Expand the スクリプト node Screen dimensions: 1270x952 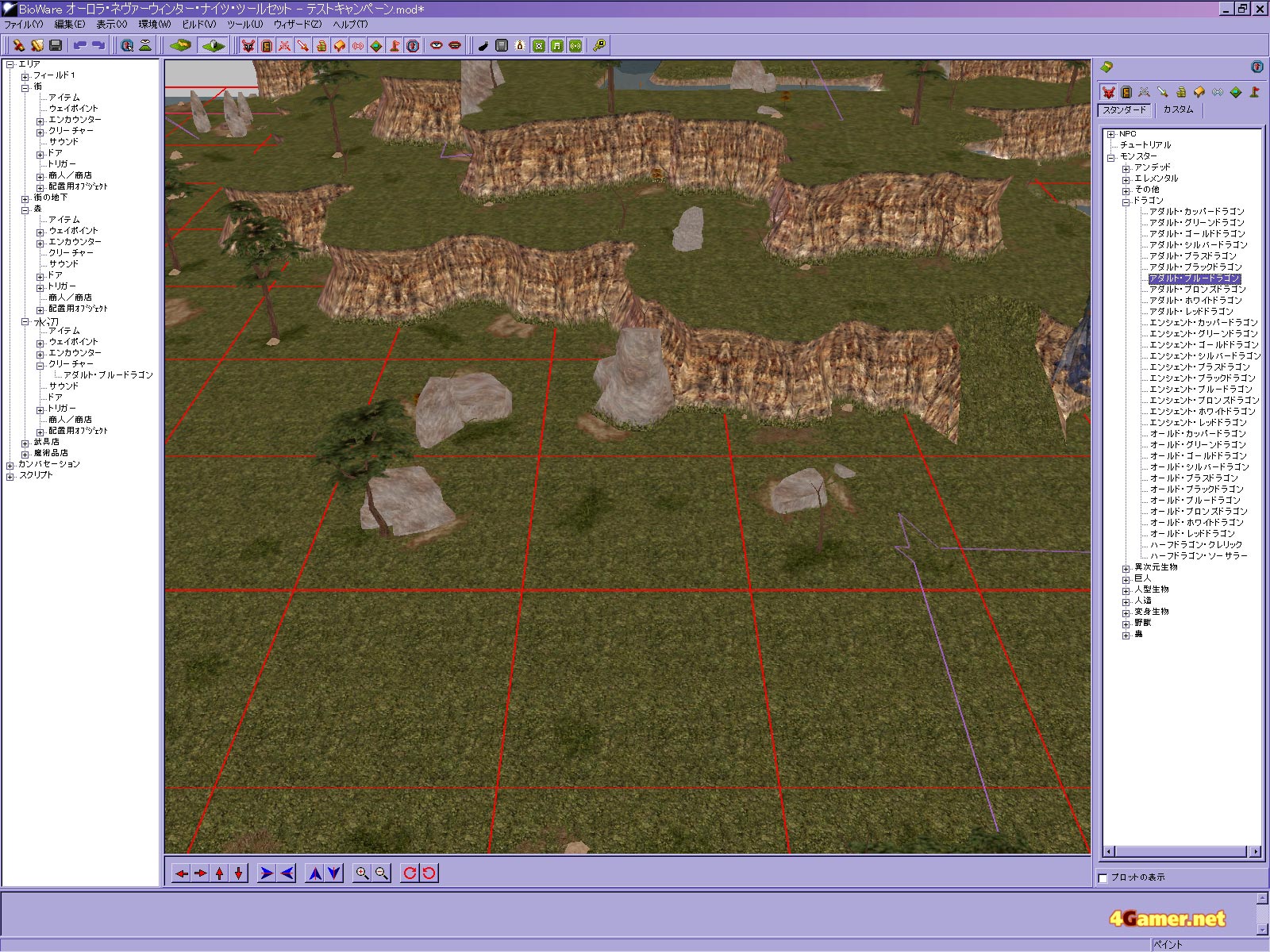click(10, 476)
